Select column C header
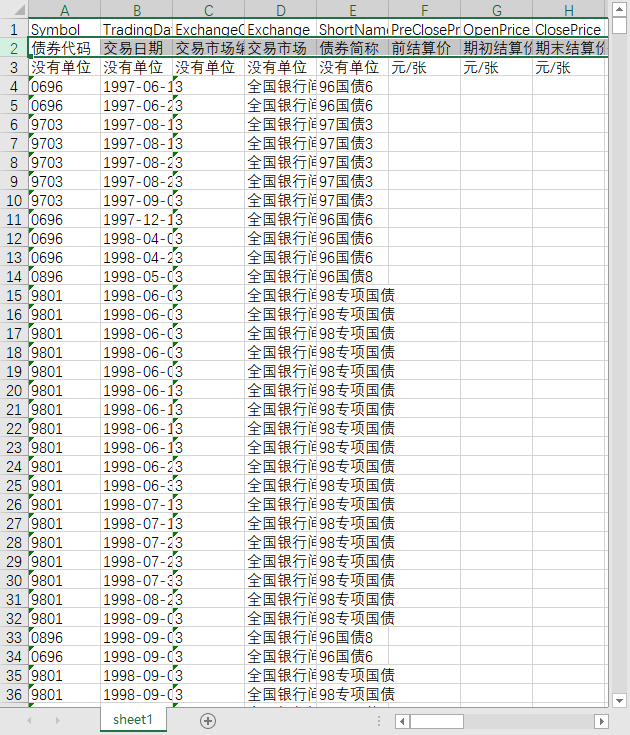 point(209,10)
